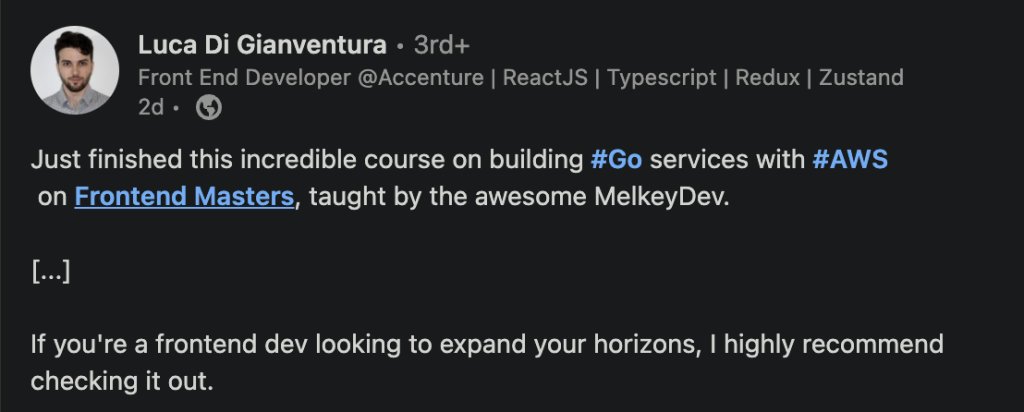Click the "checking it out." closing line
Viewport: 1024px width, 412px height.
coord(122,382)
